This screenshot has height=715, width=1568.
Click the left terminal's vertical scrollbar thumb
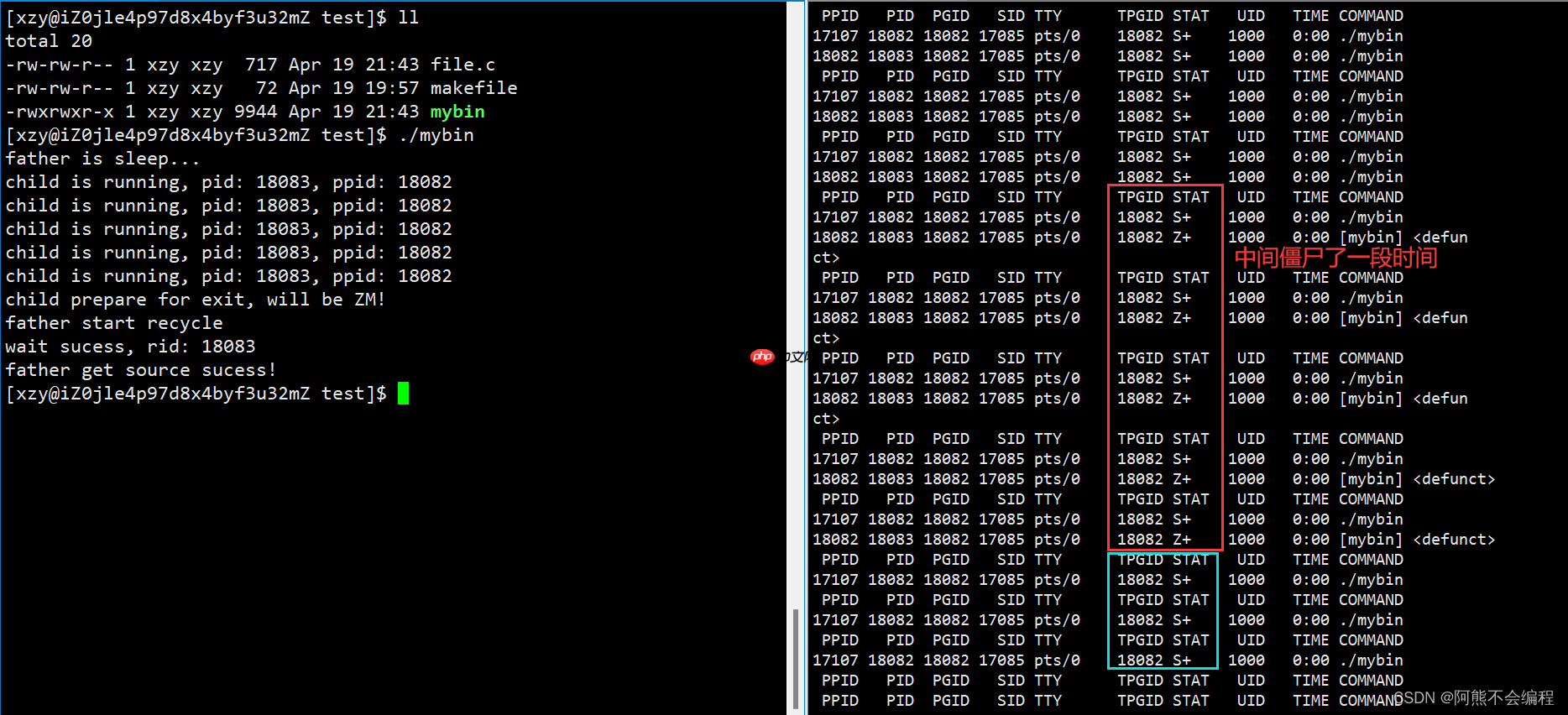[795, 660]
